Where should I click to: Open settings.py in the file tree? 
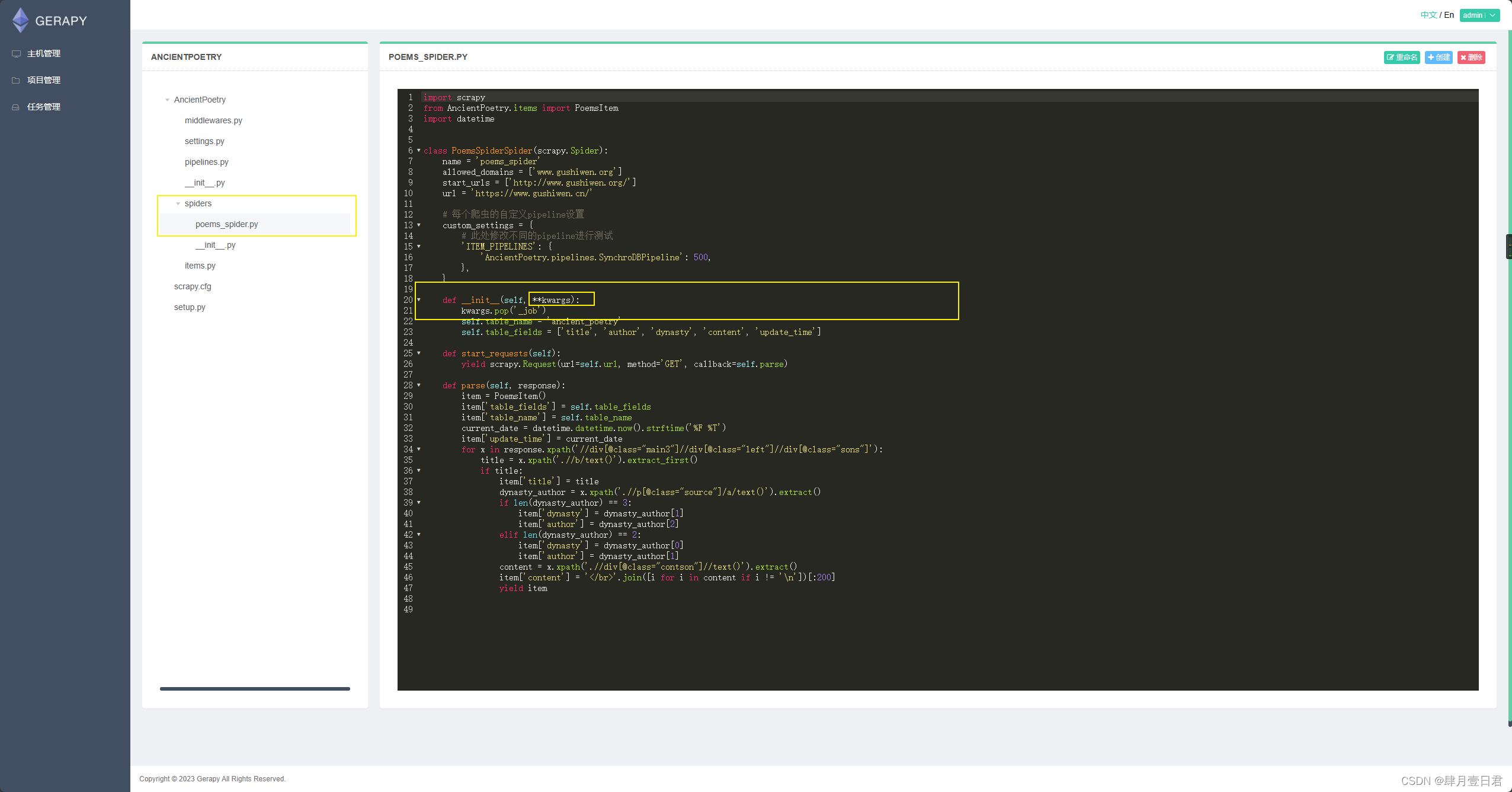[x=204, y=141]
